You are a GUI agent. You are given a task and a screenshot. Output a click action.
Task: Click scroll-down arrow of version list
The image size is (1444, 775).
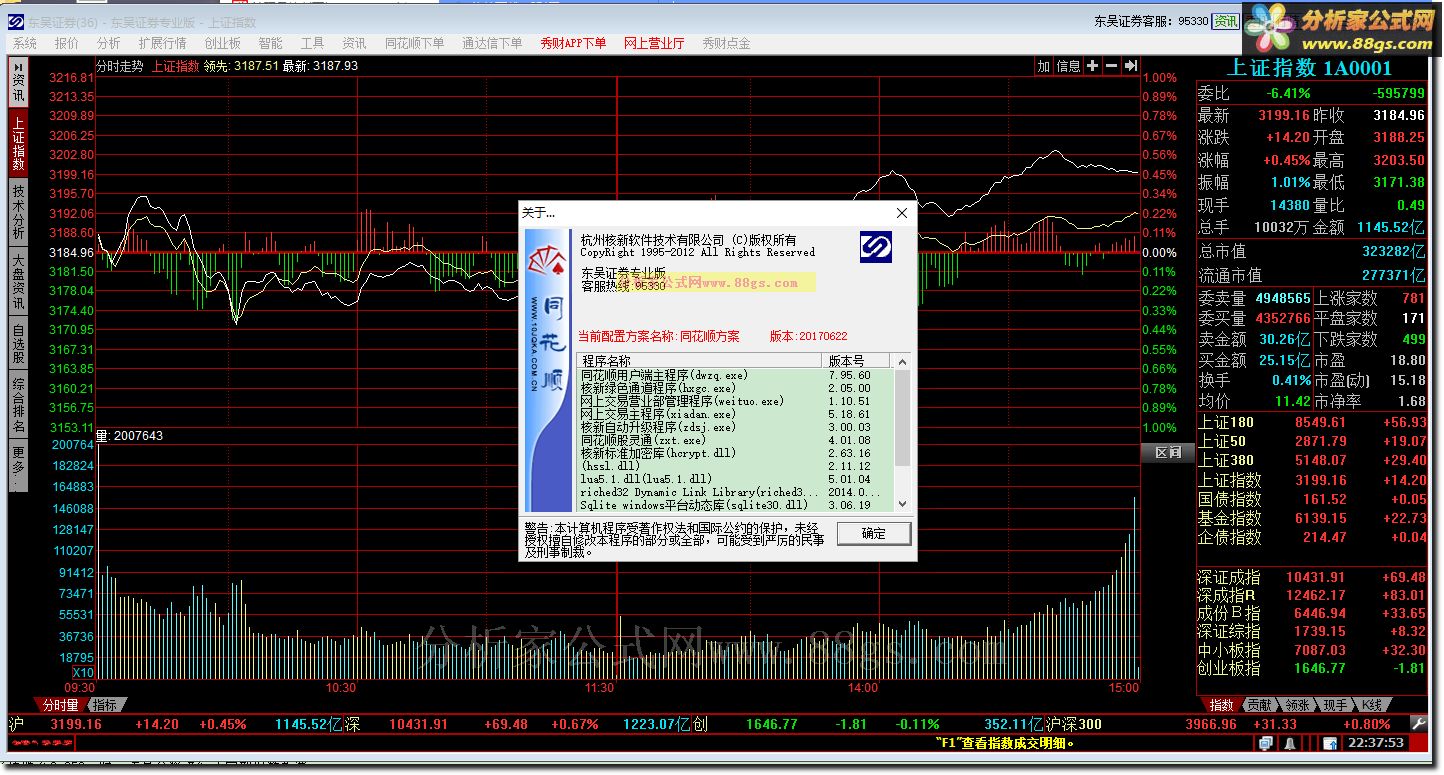(903, 504)
